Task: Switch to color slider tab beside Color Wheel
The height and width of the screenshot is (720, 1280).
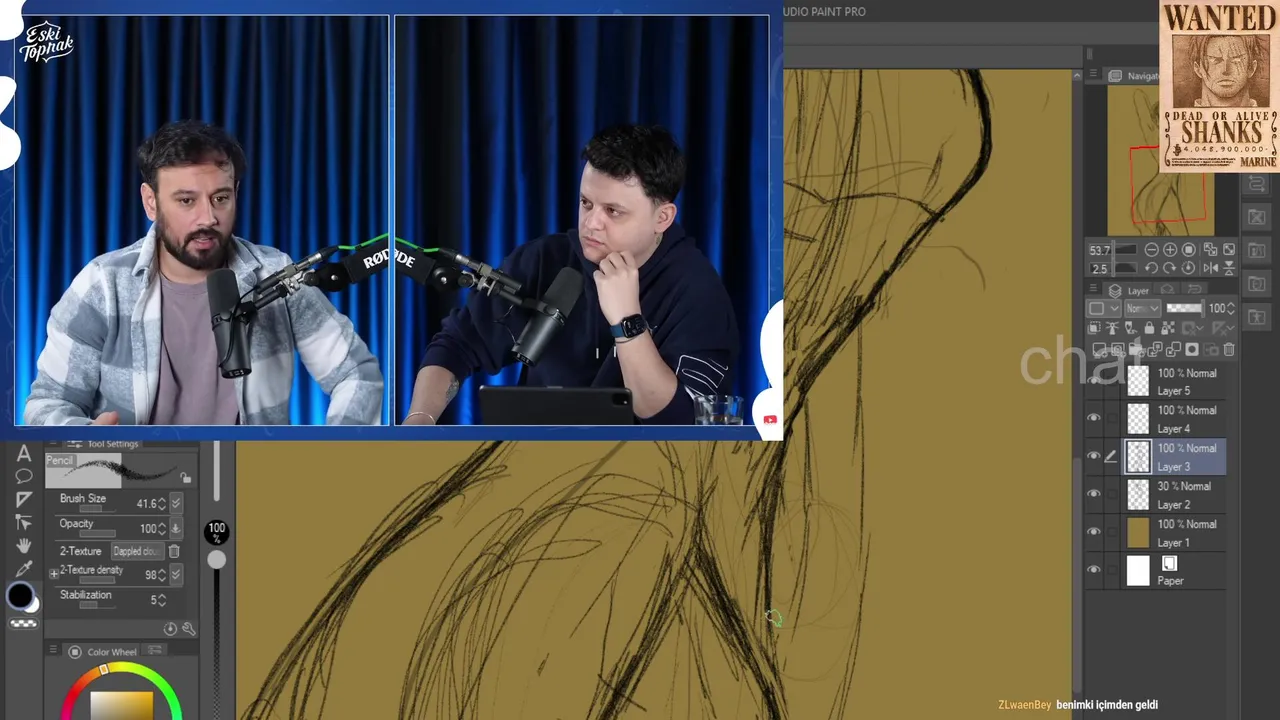Action: pyautogui.click(x=154, y=651)
